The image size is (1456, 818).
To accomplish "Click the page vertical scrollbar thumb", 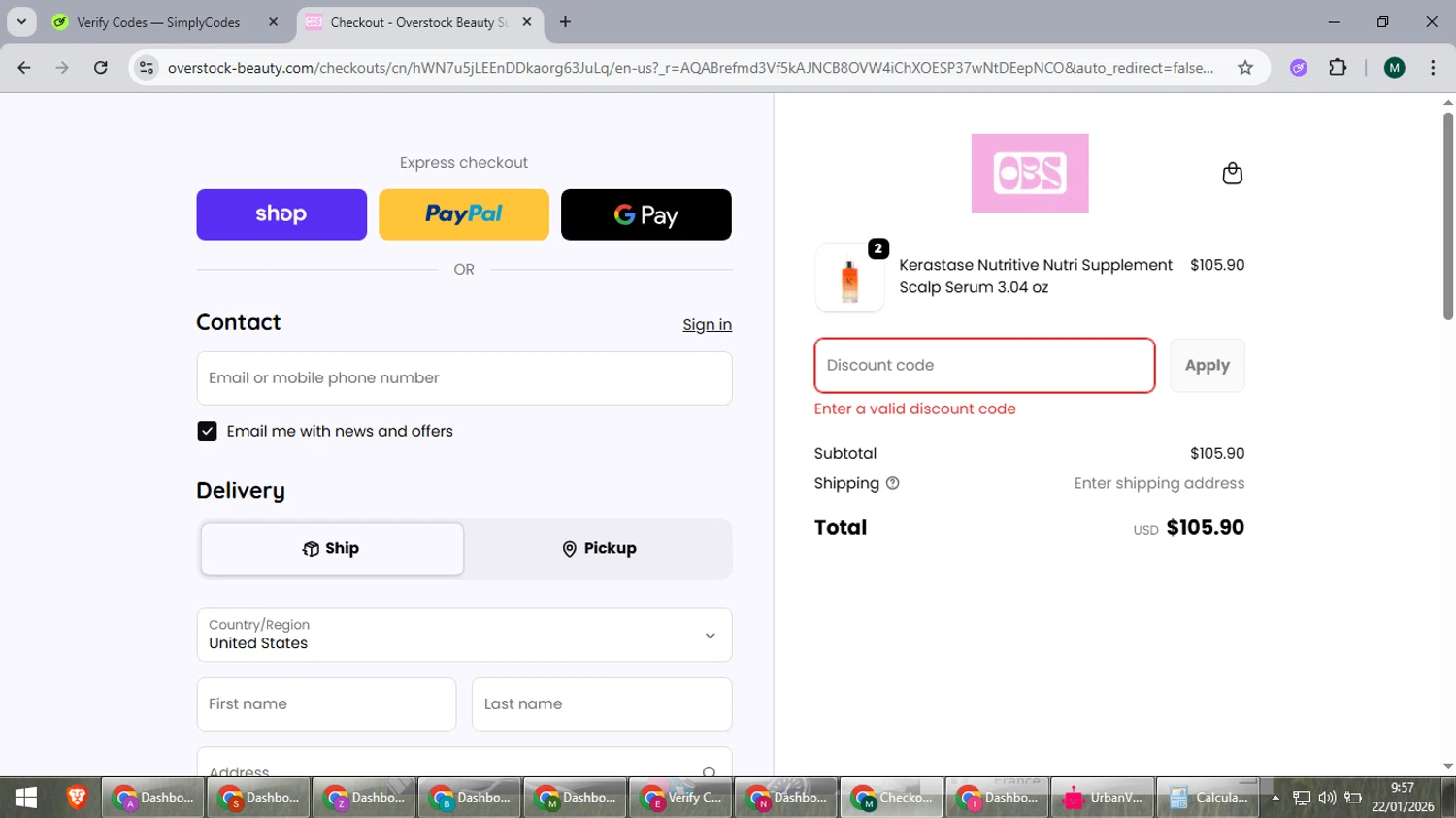I will coord(1447,215).
